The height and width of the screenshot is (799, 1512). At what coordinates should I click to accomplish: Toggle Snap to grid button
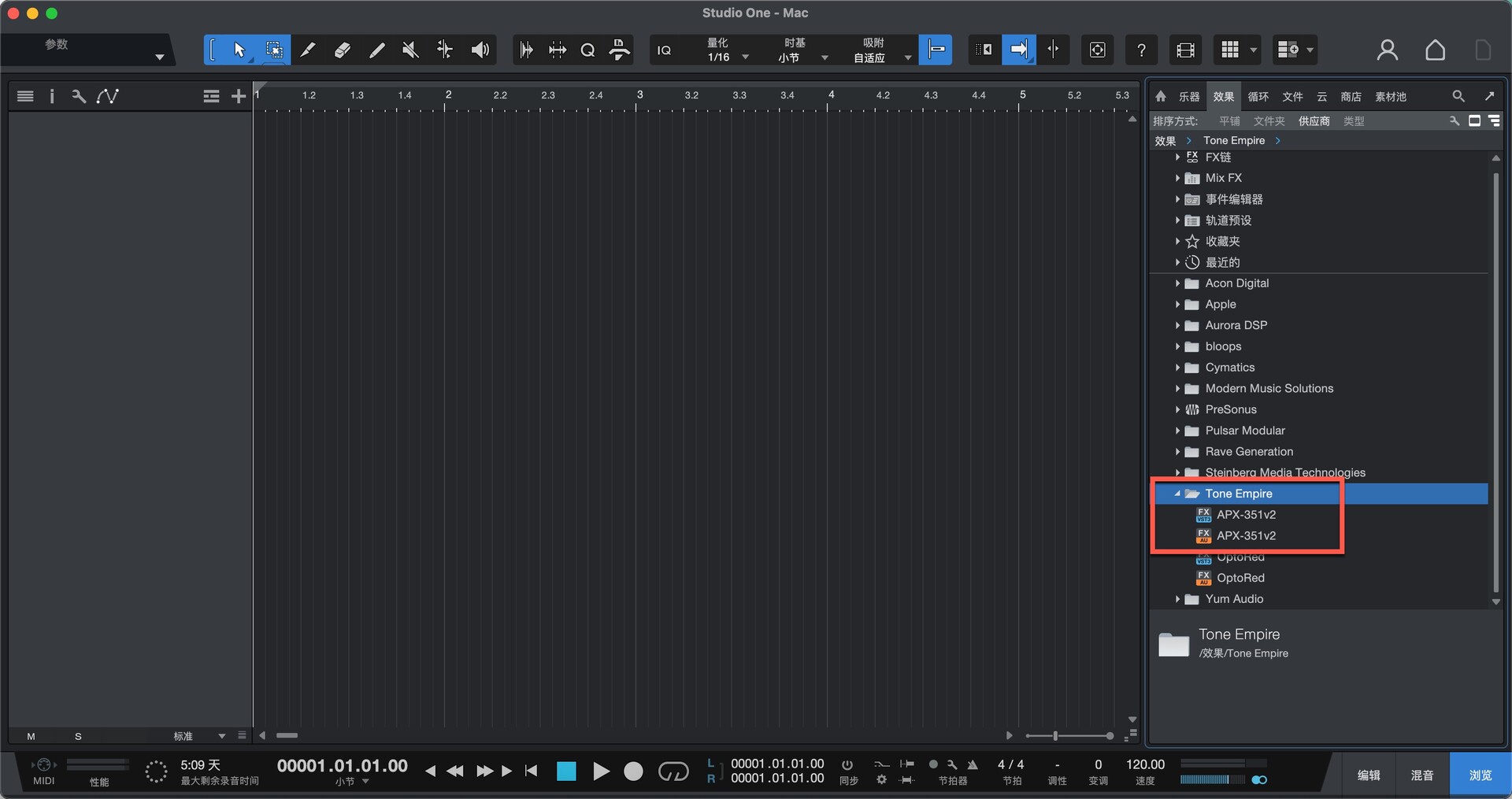(x=936, y=50)
